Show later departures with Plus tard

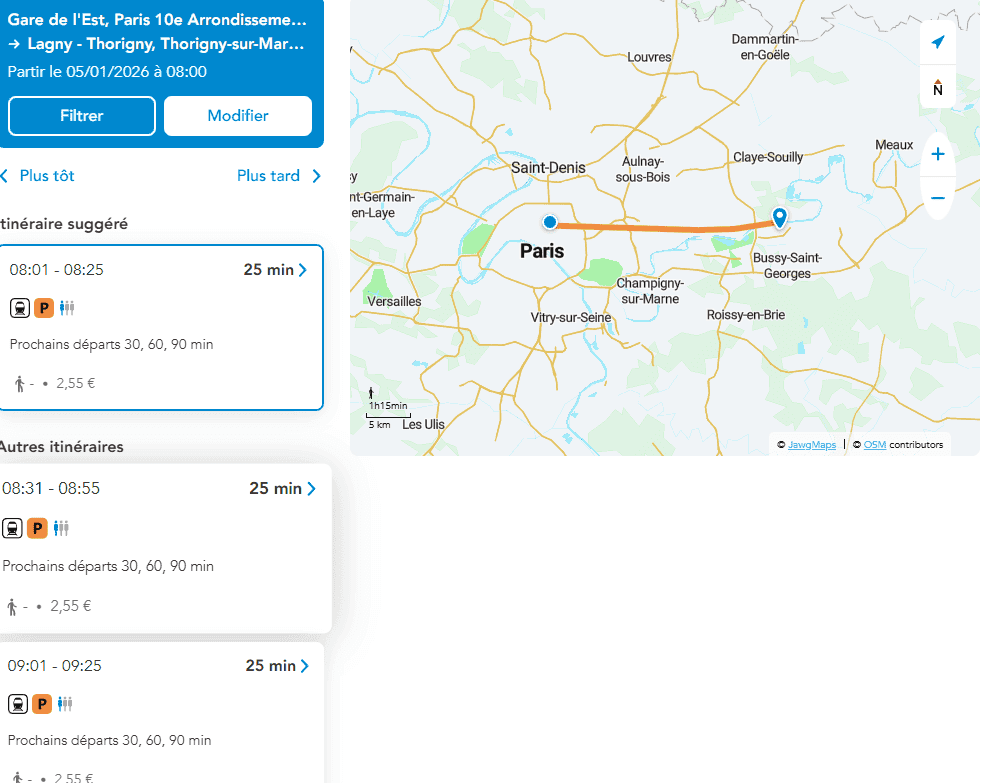[279, 176]
